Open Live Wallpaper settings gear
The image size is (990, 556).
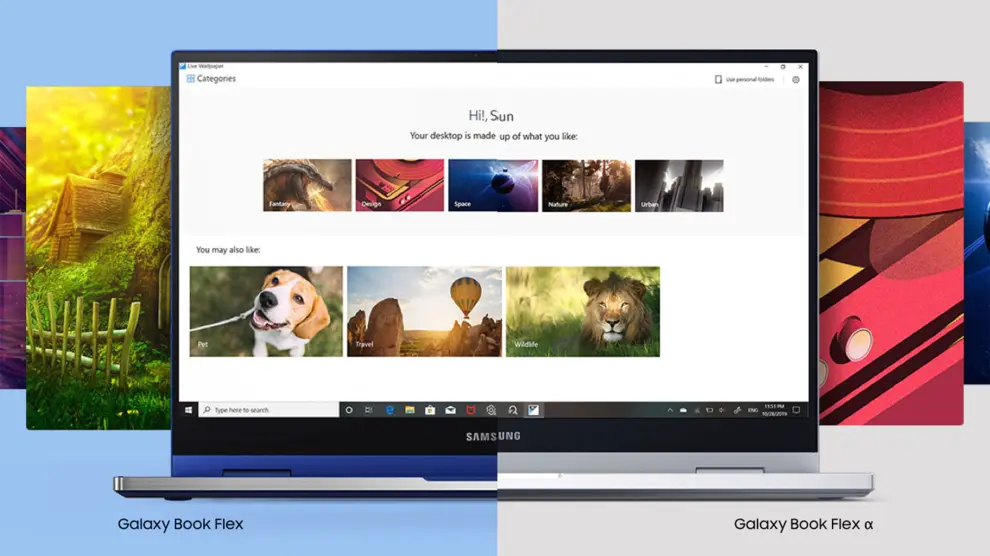(796, 80)
